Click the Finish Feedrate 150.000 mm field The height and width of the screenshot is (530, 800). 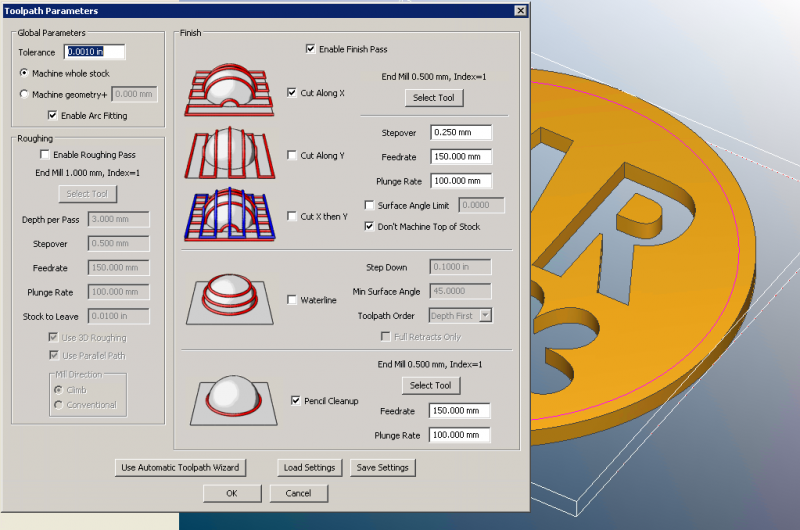click(461, 157)
